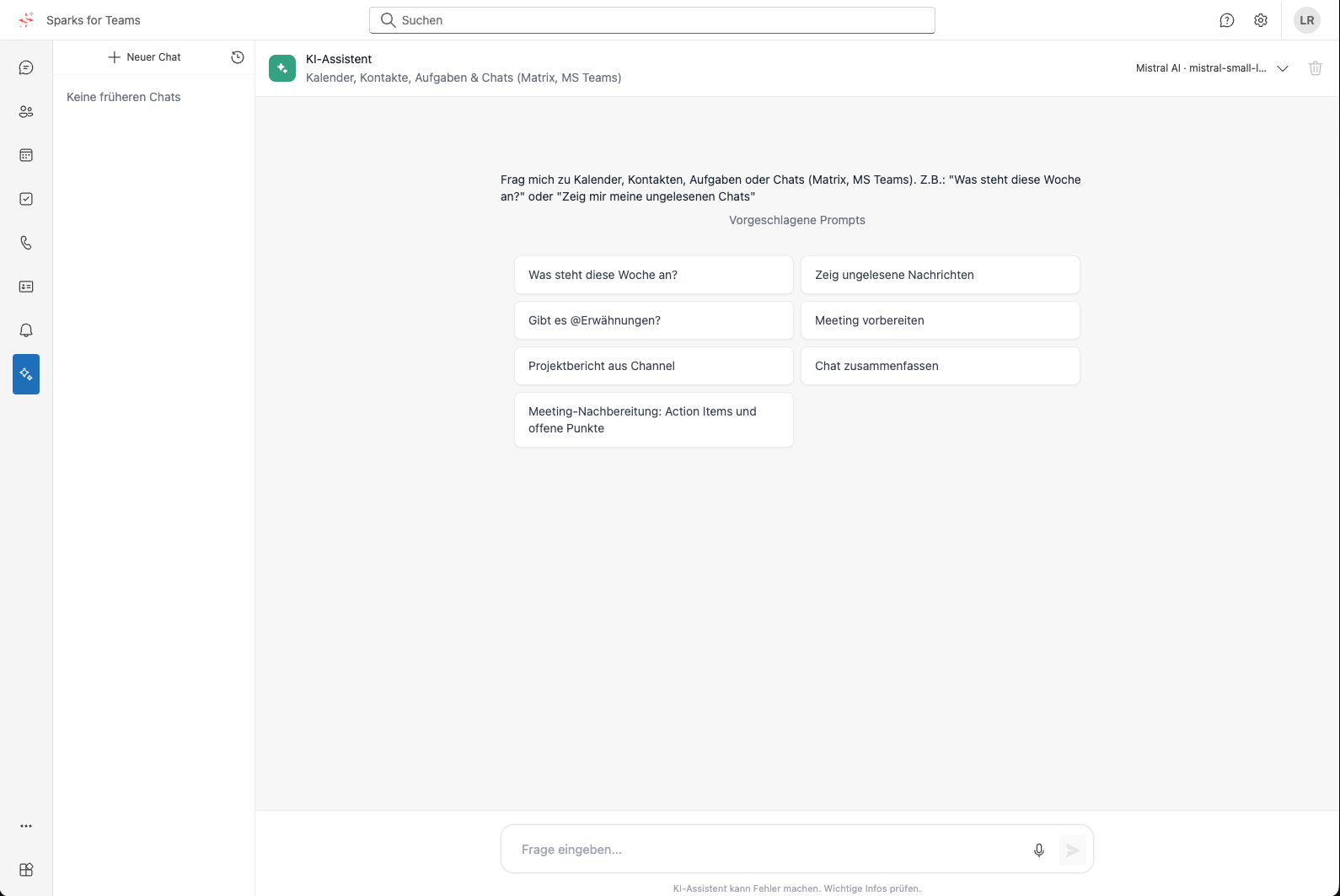Open the Tasks checklist icon
The height and width of the screenshot is (896, 1340).
[x=26, y=199]
